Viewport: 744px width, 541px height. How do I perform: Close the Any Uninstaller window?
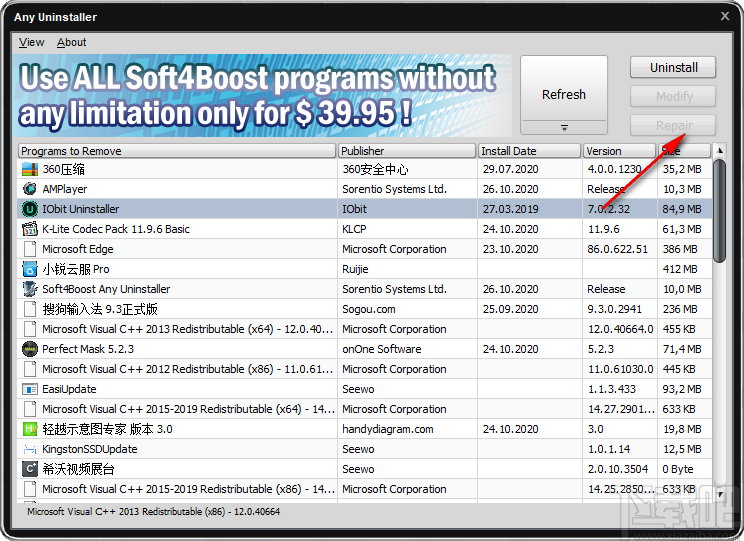tap(725, 16)
